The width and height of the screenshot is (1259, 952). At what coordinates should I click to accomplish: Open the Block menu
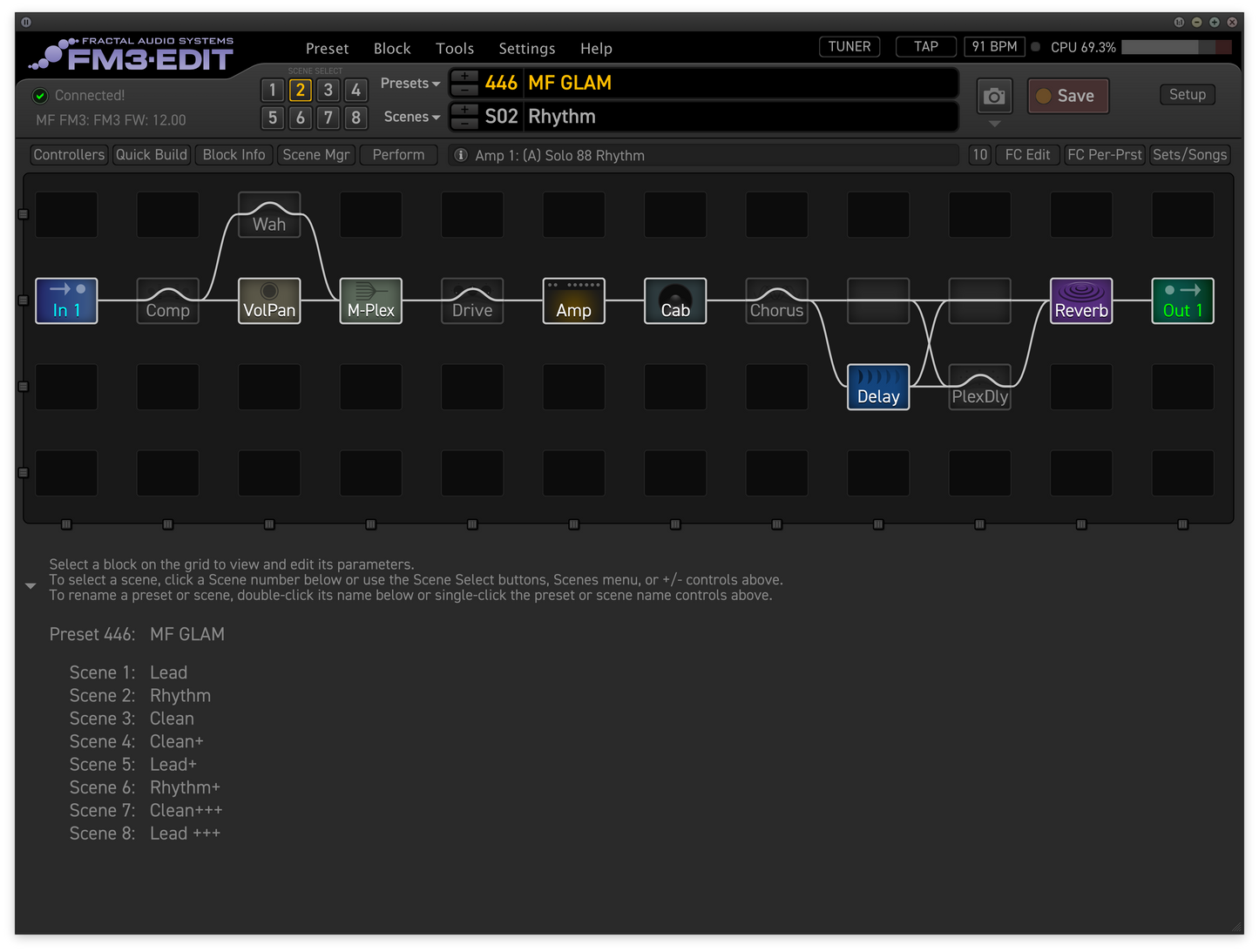[392, 49]
